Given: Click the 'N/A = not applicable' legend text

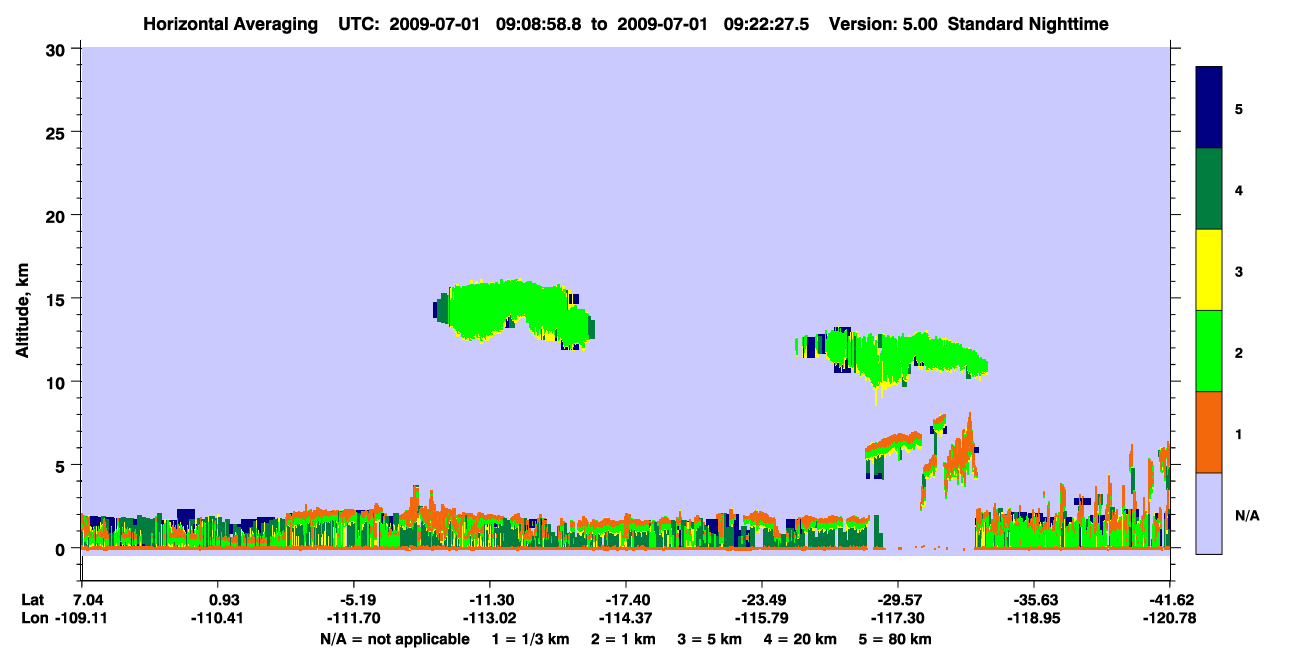Looking at the screenshot, I should point(395,639).
